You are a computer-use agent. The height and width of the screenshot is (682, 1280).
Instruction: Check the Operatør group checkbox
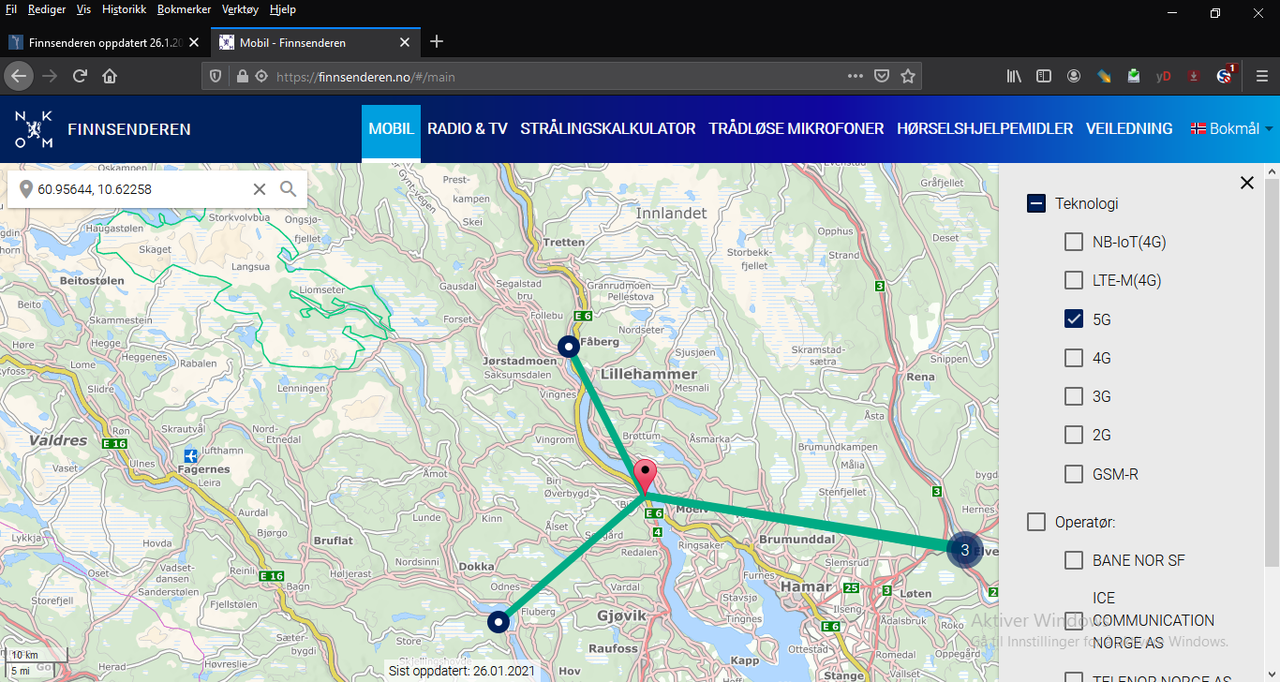click(1036, 522)
